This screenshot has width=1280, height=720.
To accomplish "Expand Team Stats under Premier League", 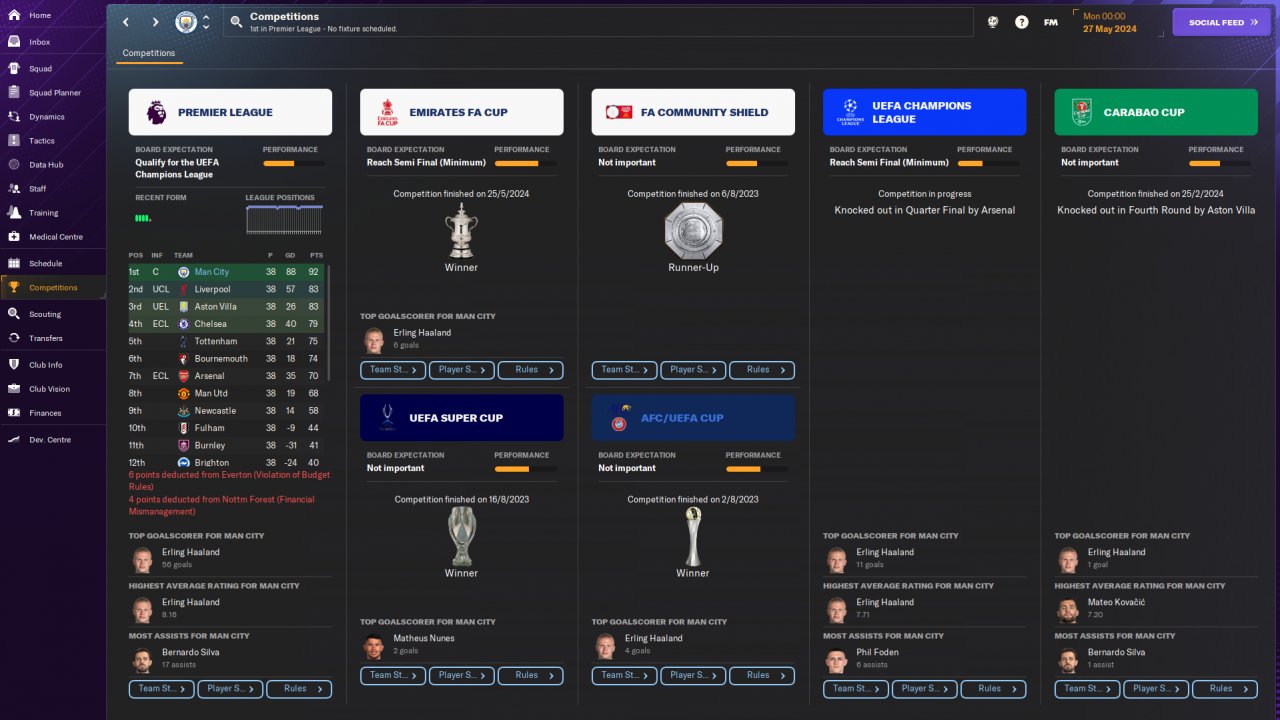I will point(162,689).
